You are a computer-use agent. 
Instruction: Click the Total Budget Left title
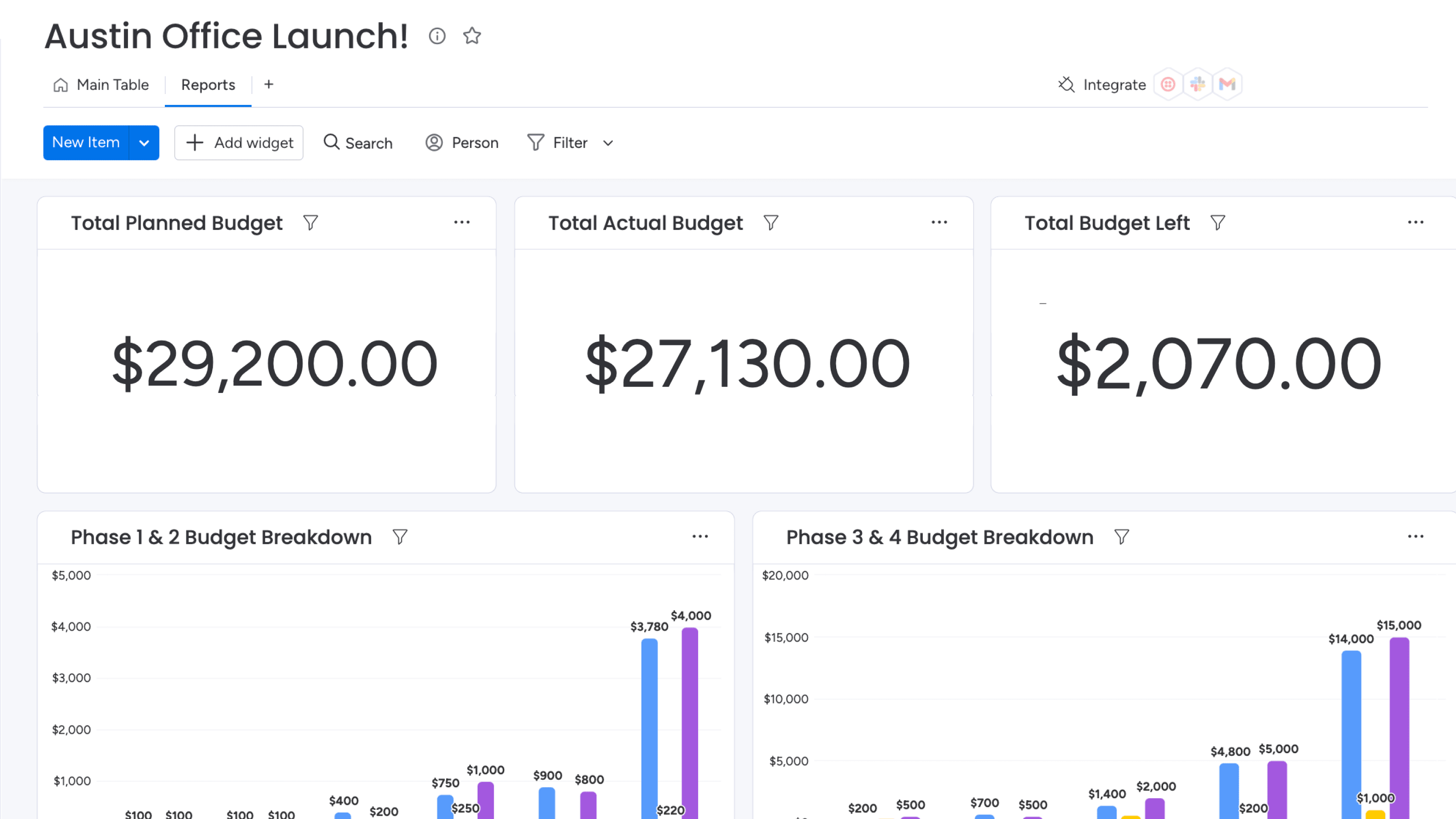[x=1107, y=223]
